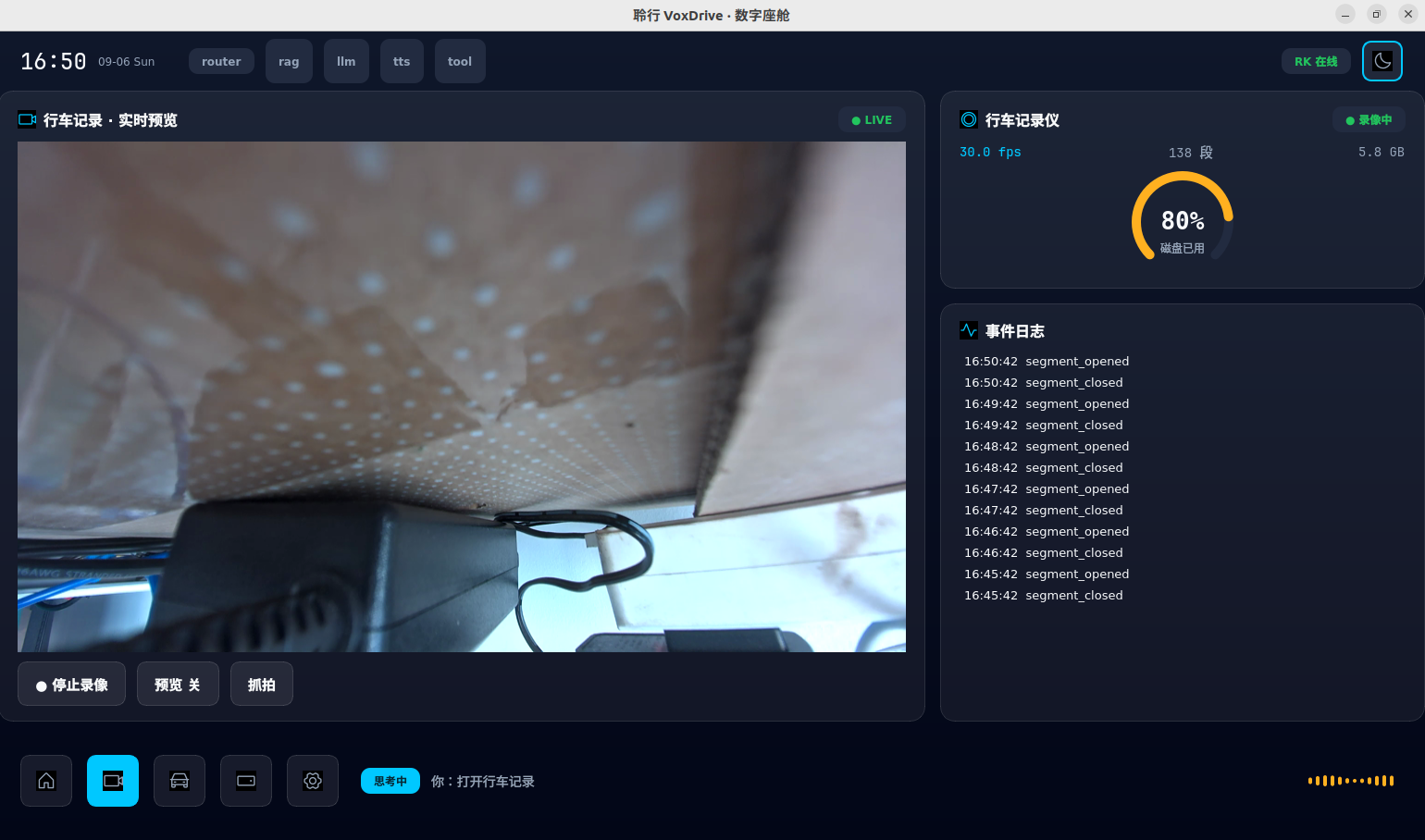Click the 138 段 segment count

(x=1191, y=153)
